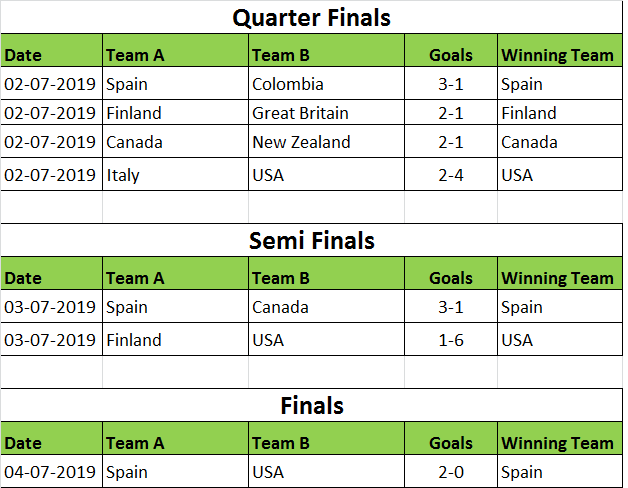Click the Finals Winning Team header

tap(557, 443)
